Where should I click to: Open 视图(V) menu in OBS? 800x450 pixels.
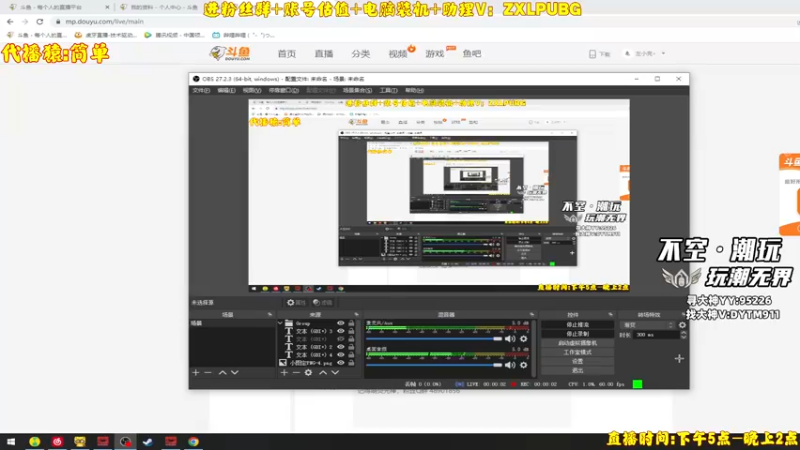(x=252, y=90)
